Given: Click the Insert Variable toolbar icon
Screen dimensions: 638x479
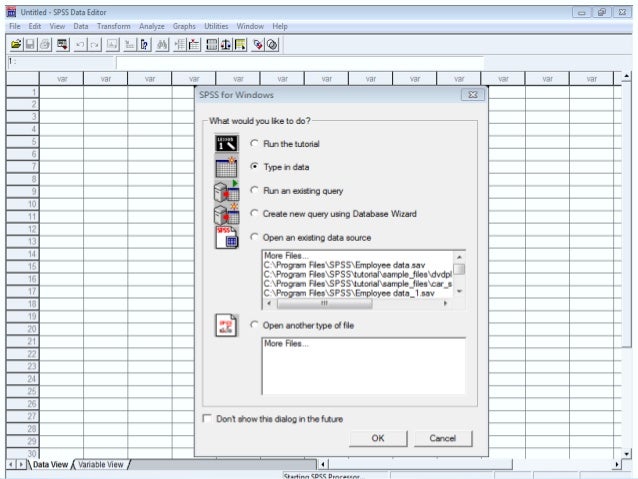Looking at the screenshot, I should click(194, 44).
